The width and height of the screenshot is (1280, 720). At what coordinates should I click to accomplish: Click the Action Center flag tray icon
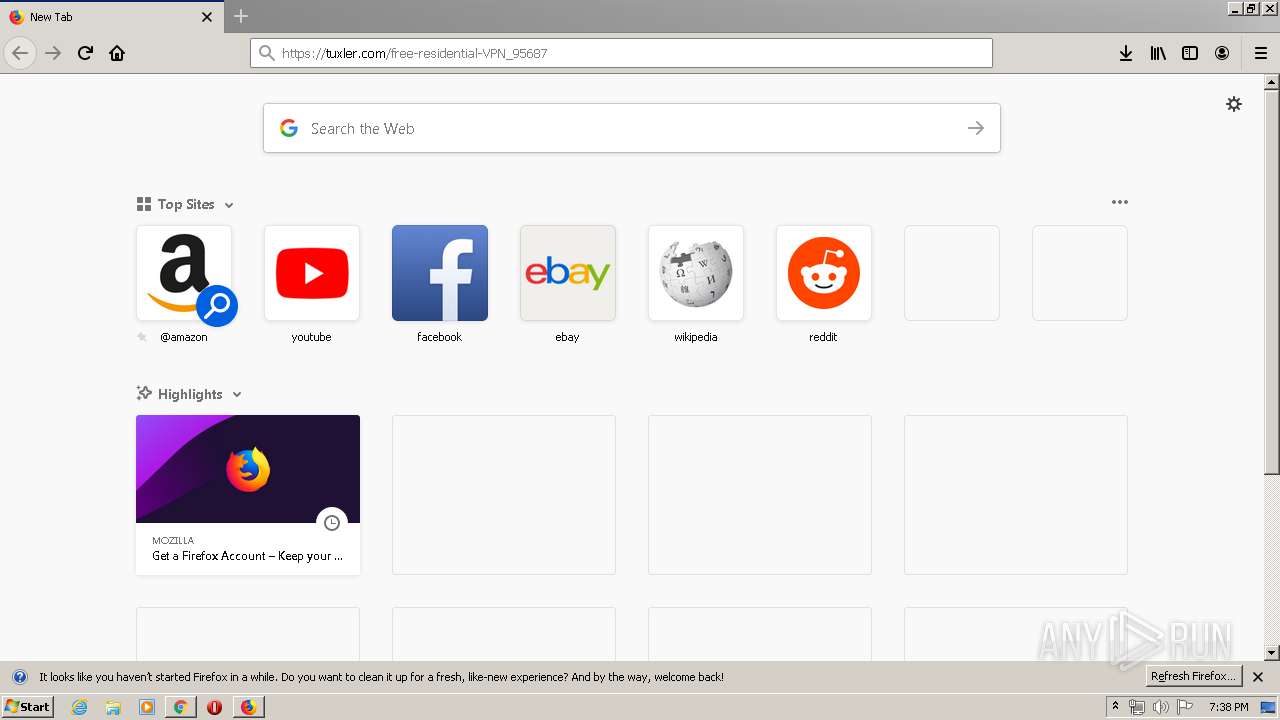point(1185,707)
